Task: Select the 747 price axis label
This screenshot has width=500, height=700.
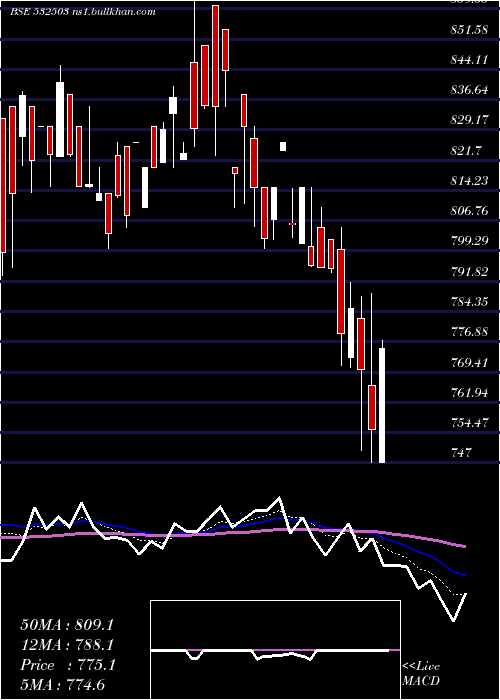Action: [x=461, y=453]
